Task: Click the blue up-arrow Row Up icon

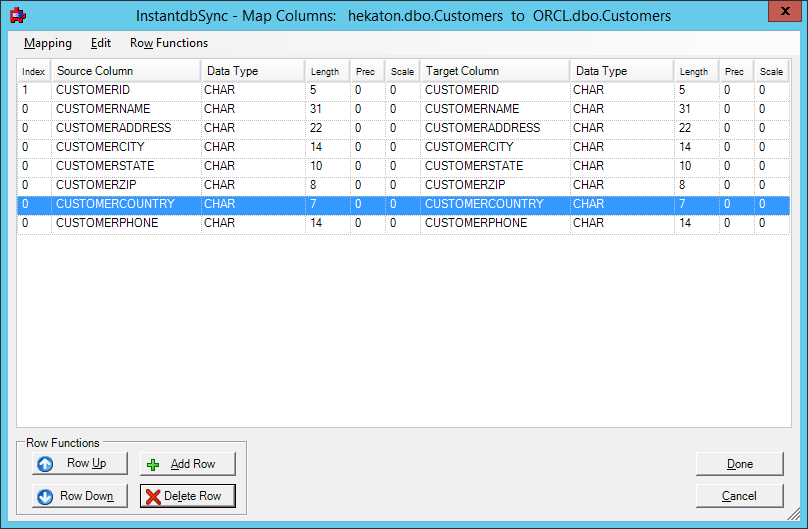Action: pos(45,464)
